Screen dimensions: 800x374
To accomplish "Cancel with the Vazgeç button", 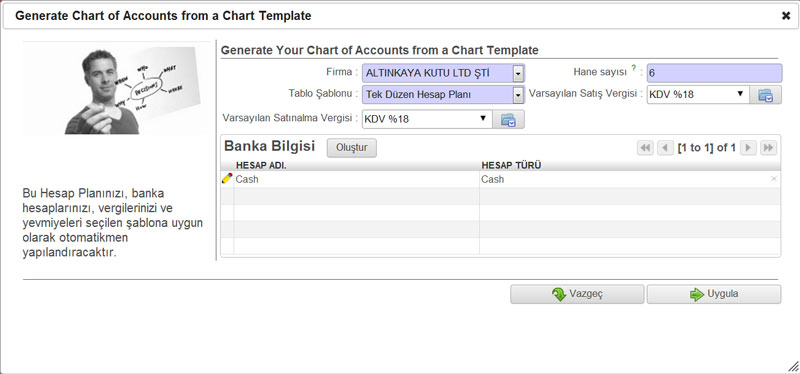I will 577,294.
